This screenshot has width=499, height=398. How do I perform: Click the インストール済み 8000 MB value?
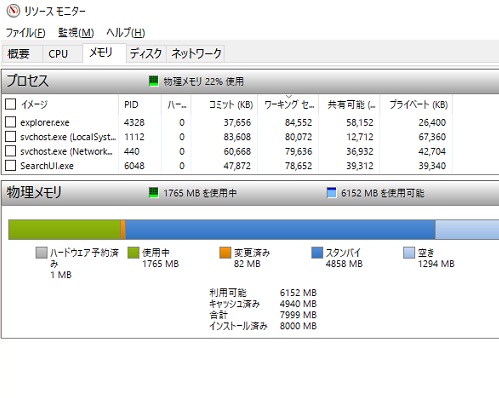(298, 326)
